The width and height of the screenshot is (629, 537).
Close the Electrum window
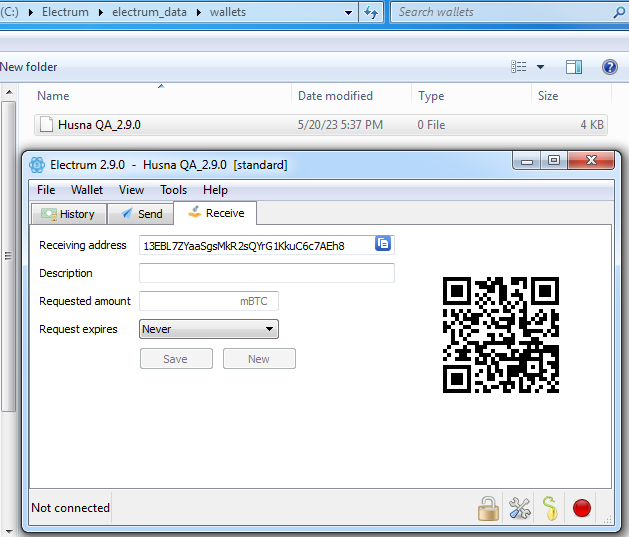coord(591,160)
